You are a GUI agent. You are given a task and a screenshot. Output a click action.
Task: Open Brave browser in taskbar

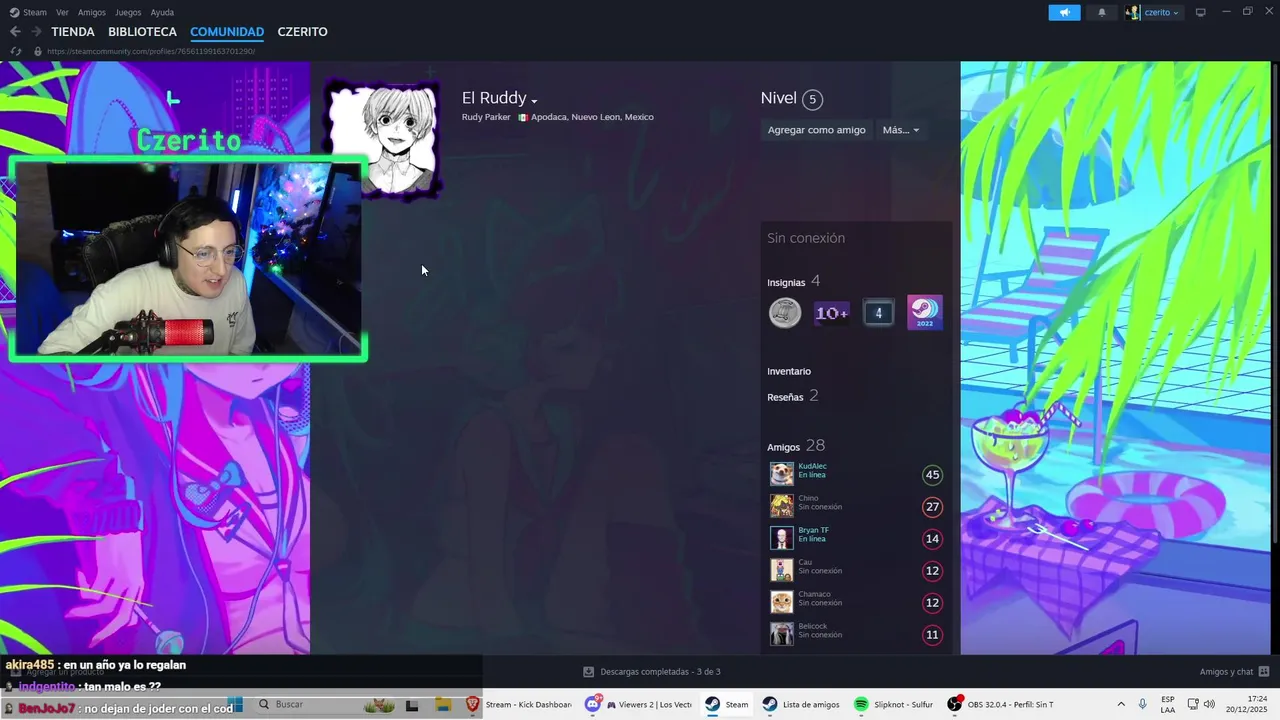click(473, 704)
